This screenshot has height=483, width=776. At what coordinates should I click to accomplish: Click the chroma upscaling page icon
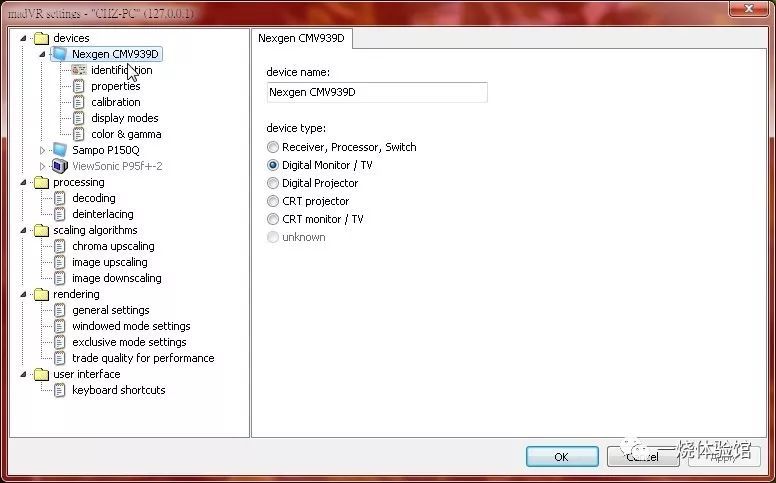coord(59,246)
